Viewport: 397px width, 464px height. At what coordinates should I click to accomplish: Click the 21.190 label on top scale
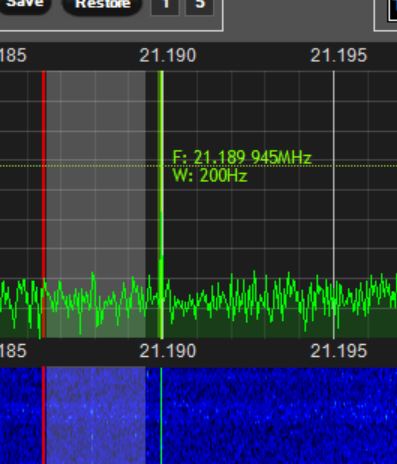[x=168, y=56]
